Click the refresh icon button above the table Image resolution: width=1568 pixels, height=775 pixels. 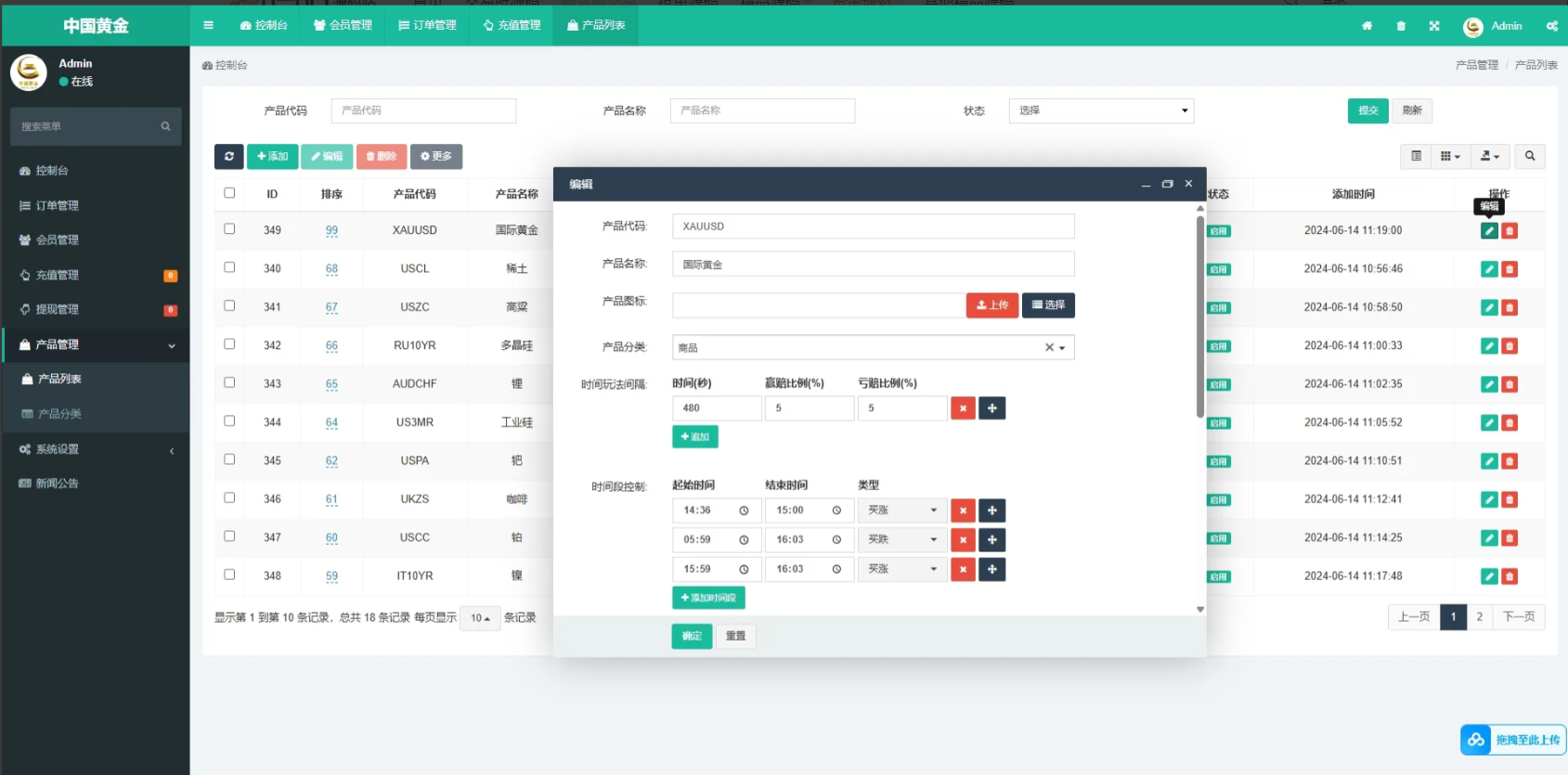click(228, 157)
